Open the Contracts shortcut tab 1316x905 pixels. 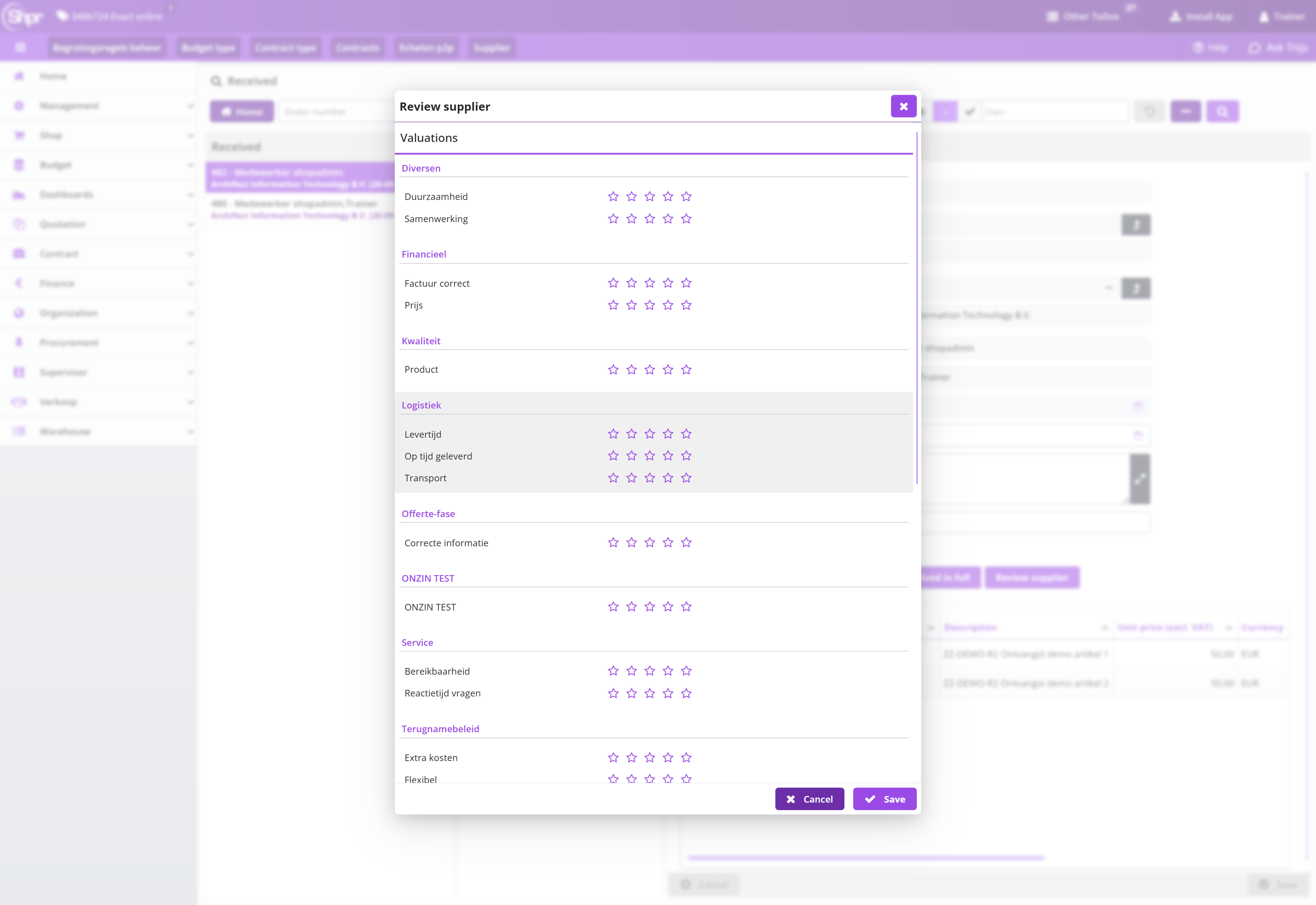coord(357,48)
